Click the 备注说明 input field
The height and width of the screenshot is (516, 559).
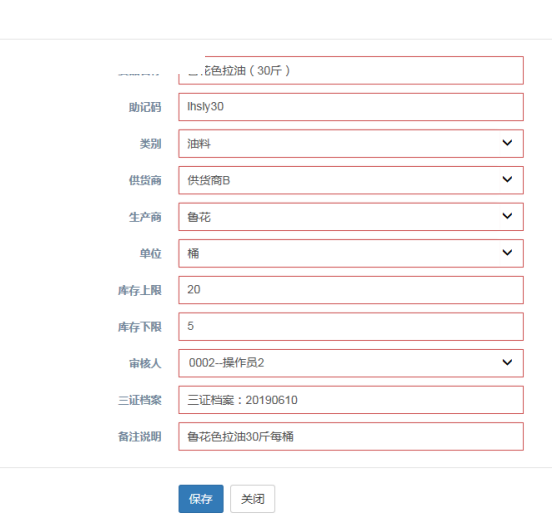[x=351, y=436]
